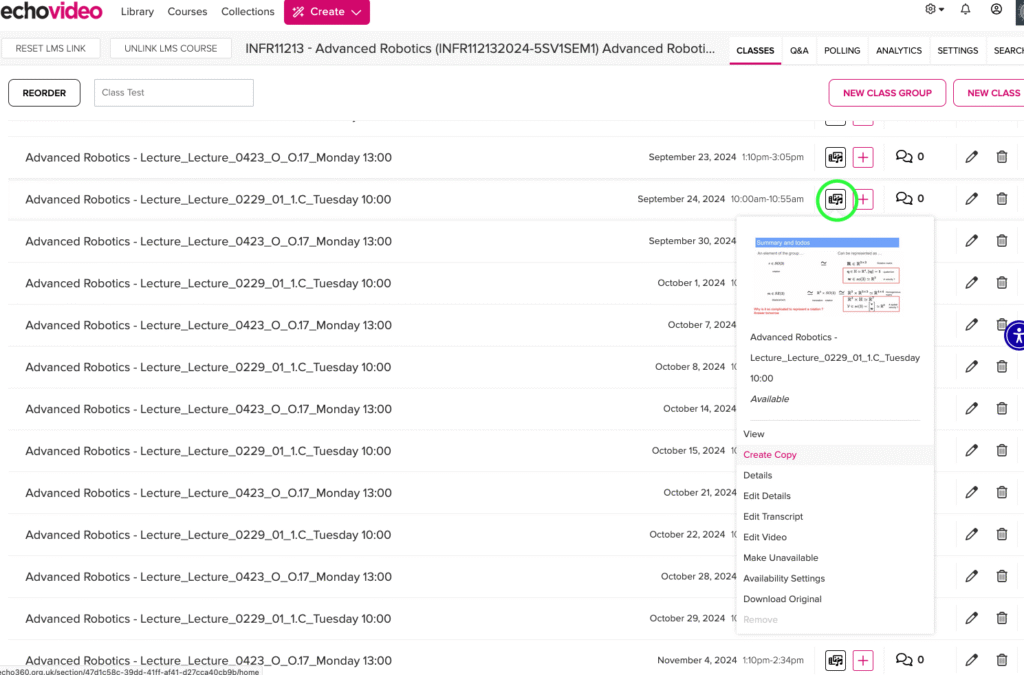The height and width of the screenshot is (675, 1024).
Task: Select Edit Transcript from the context menu
Action: 772,516
